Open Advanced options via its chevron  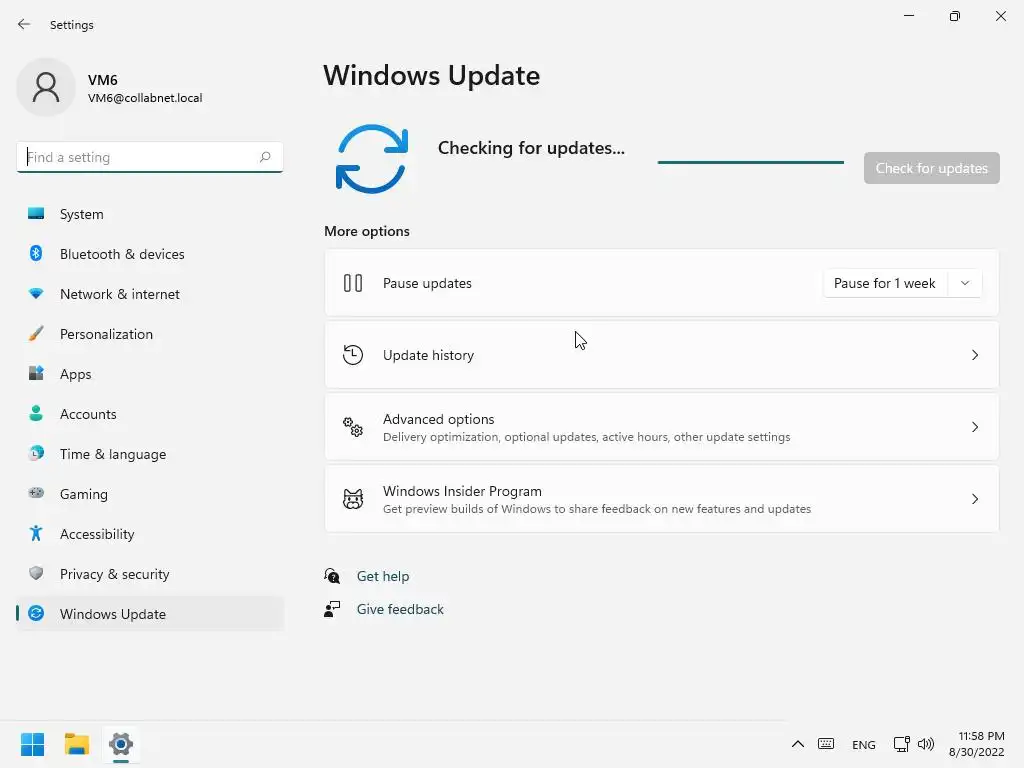pyautogui.click(x=974, y=427)
